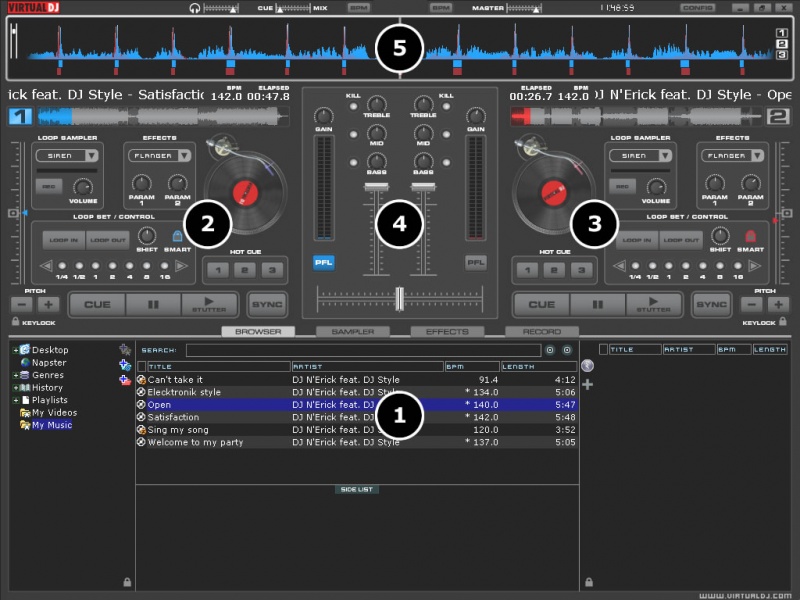Double loop length with deck 2 right arrow
Viewport: 800px width, 600px height.
click(754, 266)
